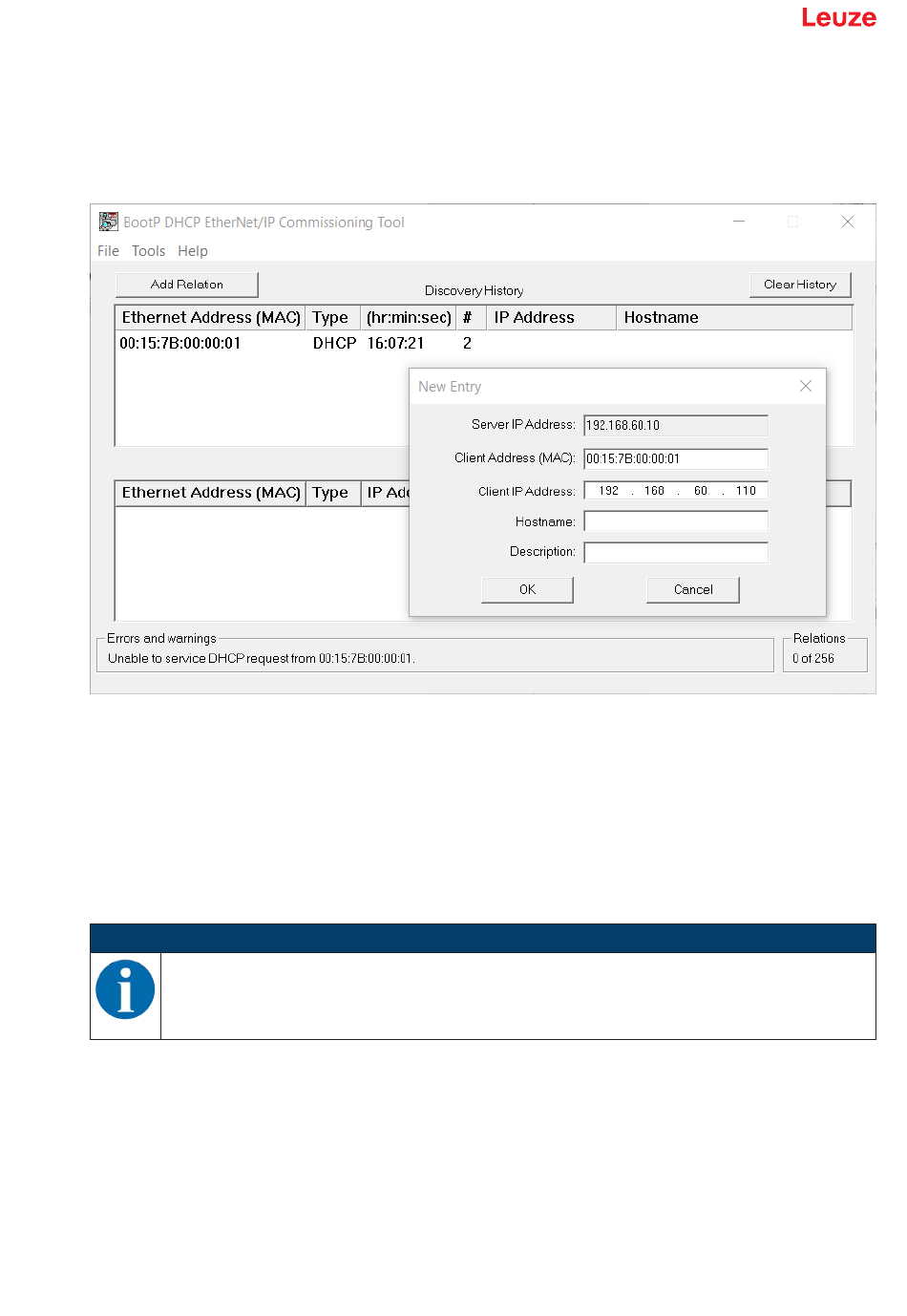Viewport: 907px width, 1316px height.
Task: Click the Server IP Address field
Action: 676,425
